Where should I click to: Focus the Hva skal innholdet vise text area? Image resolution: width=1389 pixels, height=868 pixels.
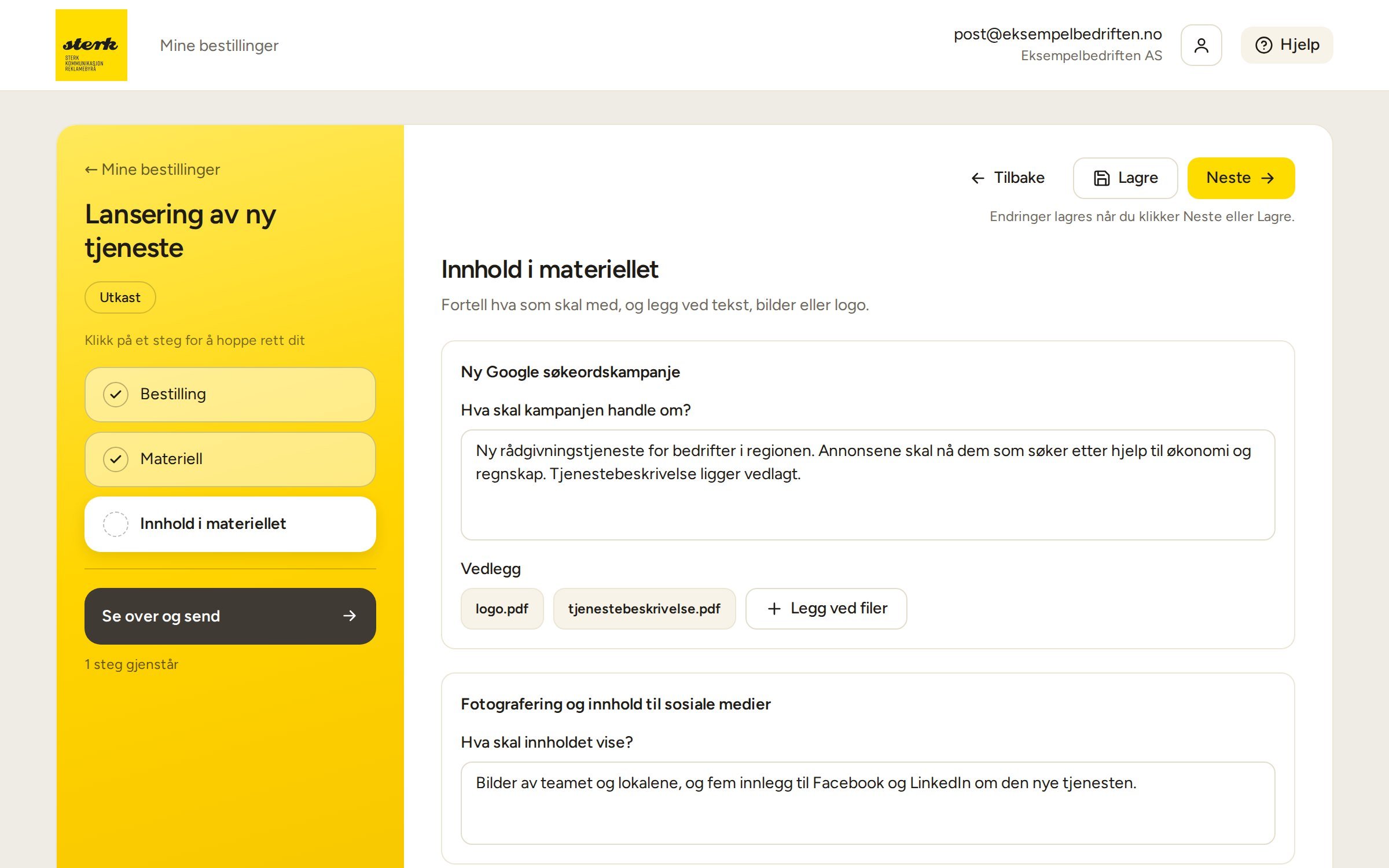click(x=868, y=803)
